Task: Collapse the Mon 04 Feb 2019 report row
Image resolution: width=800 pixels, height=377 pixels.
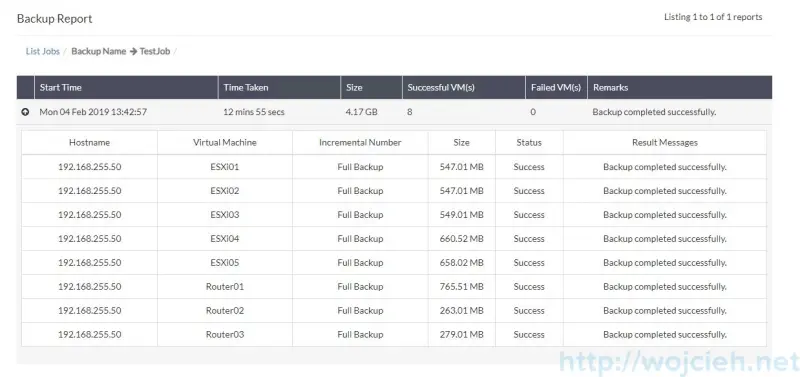Action: [25, 112]
